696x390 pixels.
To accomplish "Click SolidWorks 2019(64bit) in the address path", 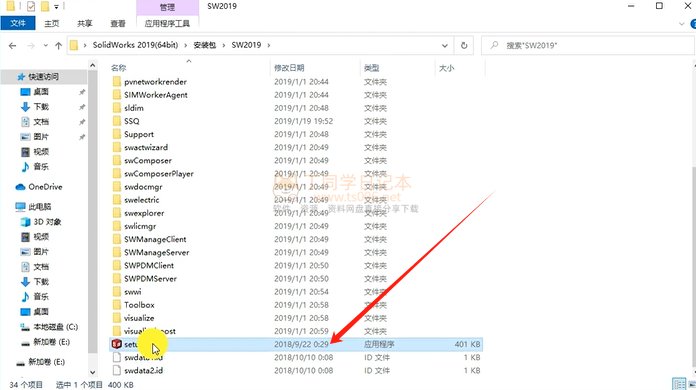I will point(135,45).
